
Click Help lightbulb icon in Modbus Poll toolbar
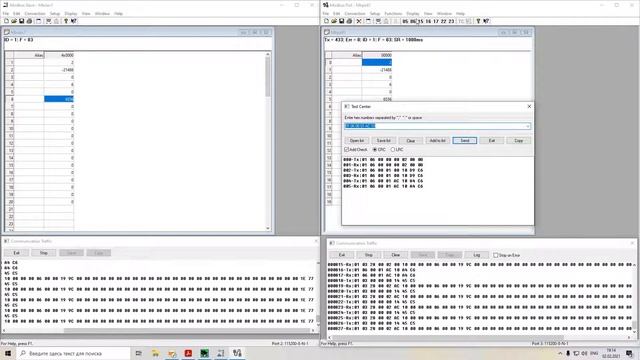click(478, 21)
